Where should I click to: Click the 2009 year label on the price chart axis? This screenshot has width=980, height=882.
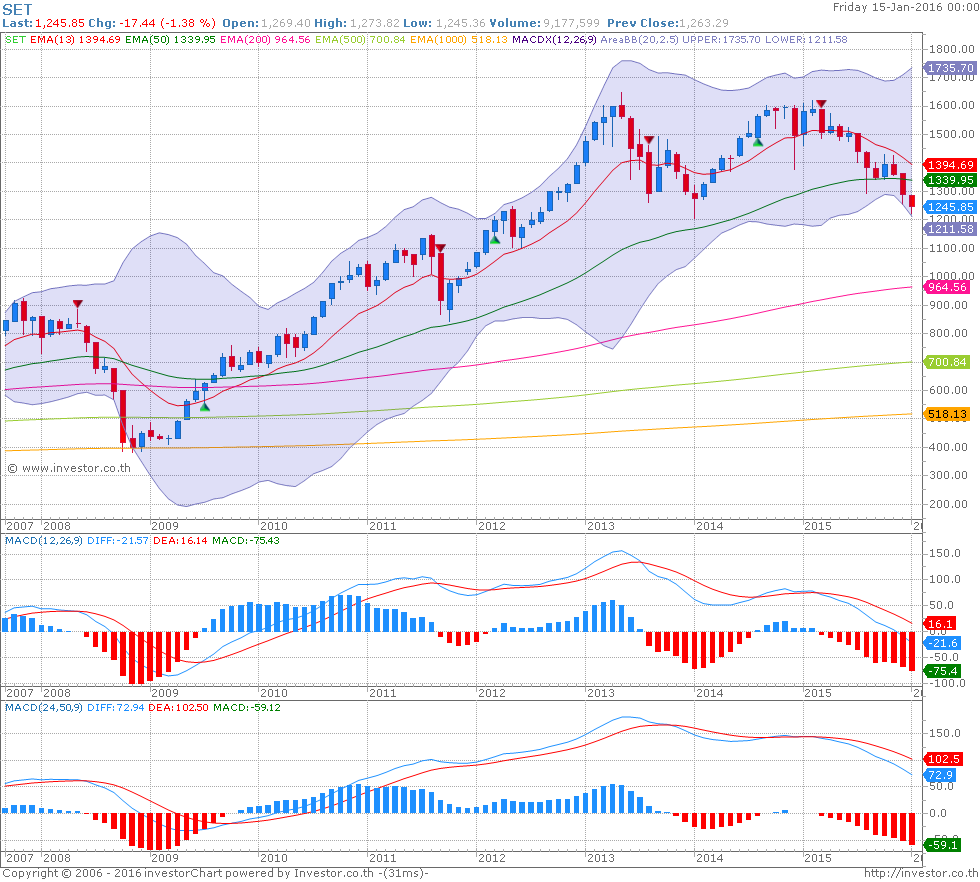(165, 526)
